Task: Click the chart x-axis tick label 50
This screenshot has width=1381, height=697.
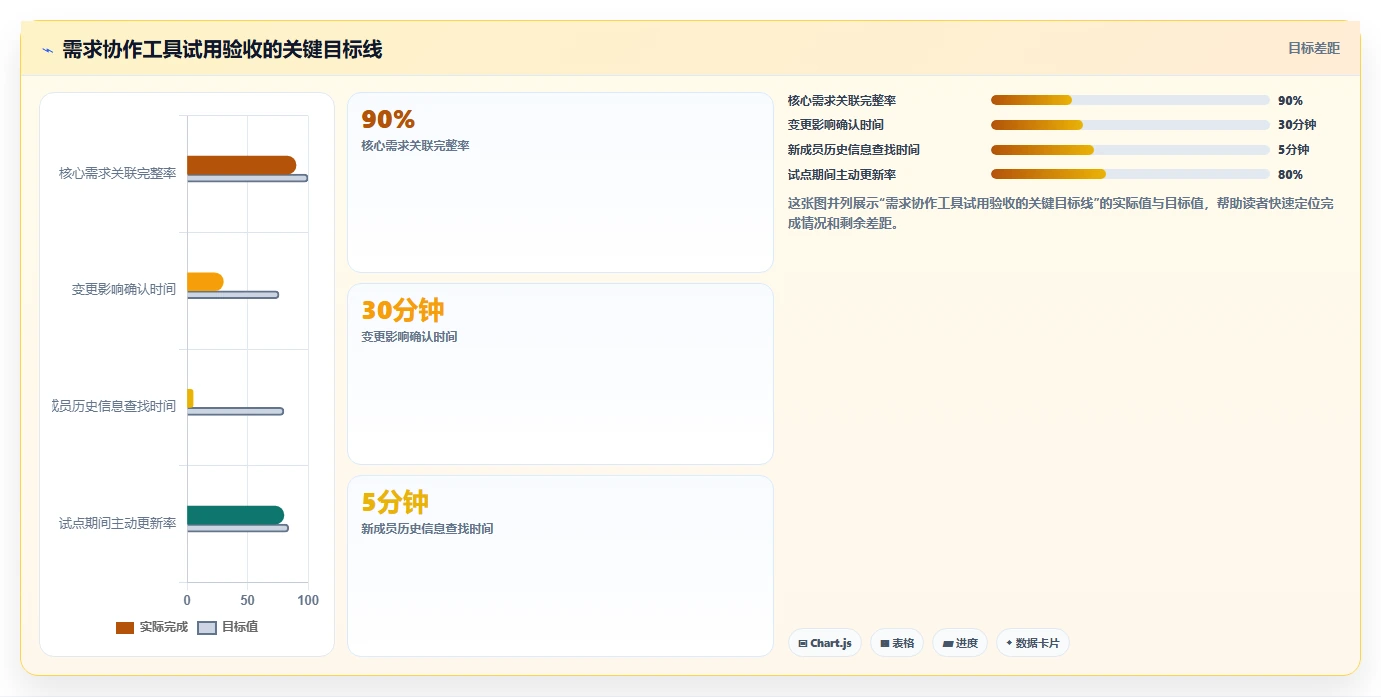Action: (x=247, y=600)
